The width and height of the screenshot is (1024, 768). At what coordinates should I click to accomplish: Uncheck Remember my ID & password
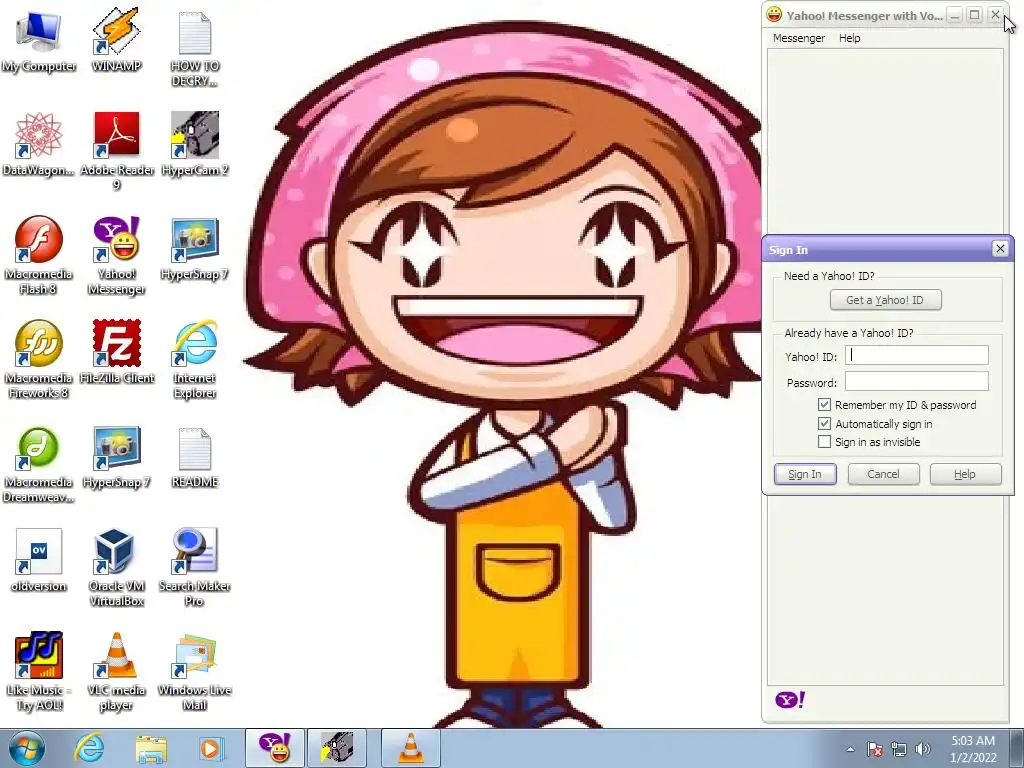[824, 405]
